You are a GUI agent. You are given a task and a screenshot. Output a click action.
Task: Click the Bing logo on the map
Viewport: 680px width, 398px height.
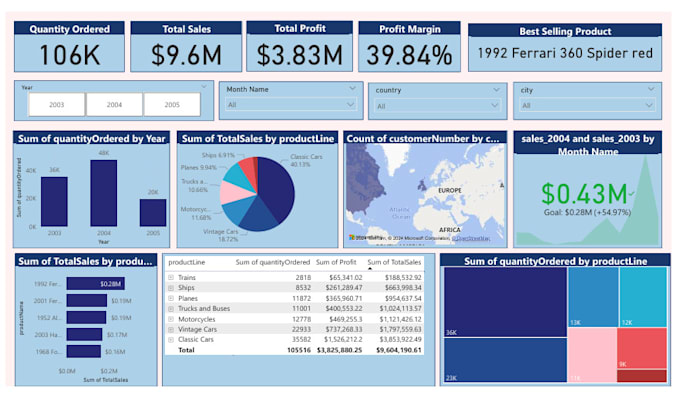coord(352,238)
